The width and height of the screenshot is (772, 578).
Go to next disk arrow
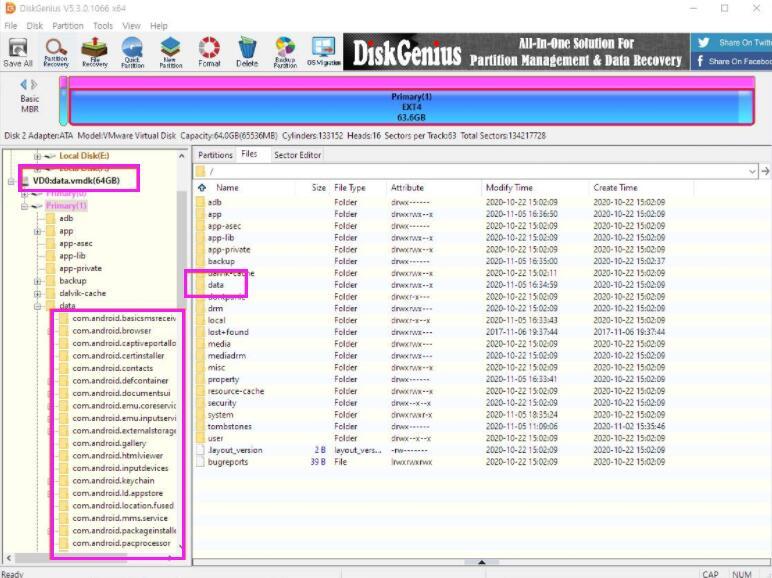pyautogui.click(x=34, y=85)
